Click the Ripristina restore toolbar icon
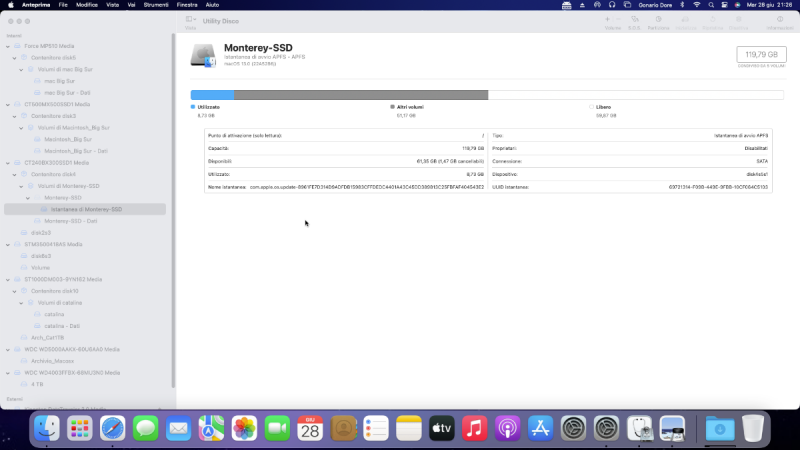This screenshot has height=450, width=800. pos(713,19)
